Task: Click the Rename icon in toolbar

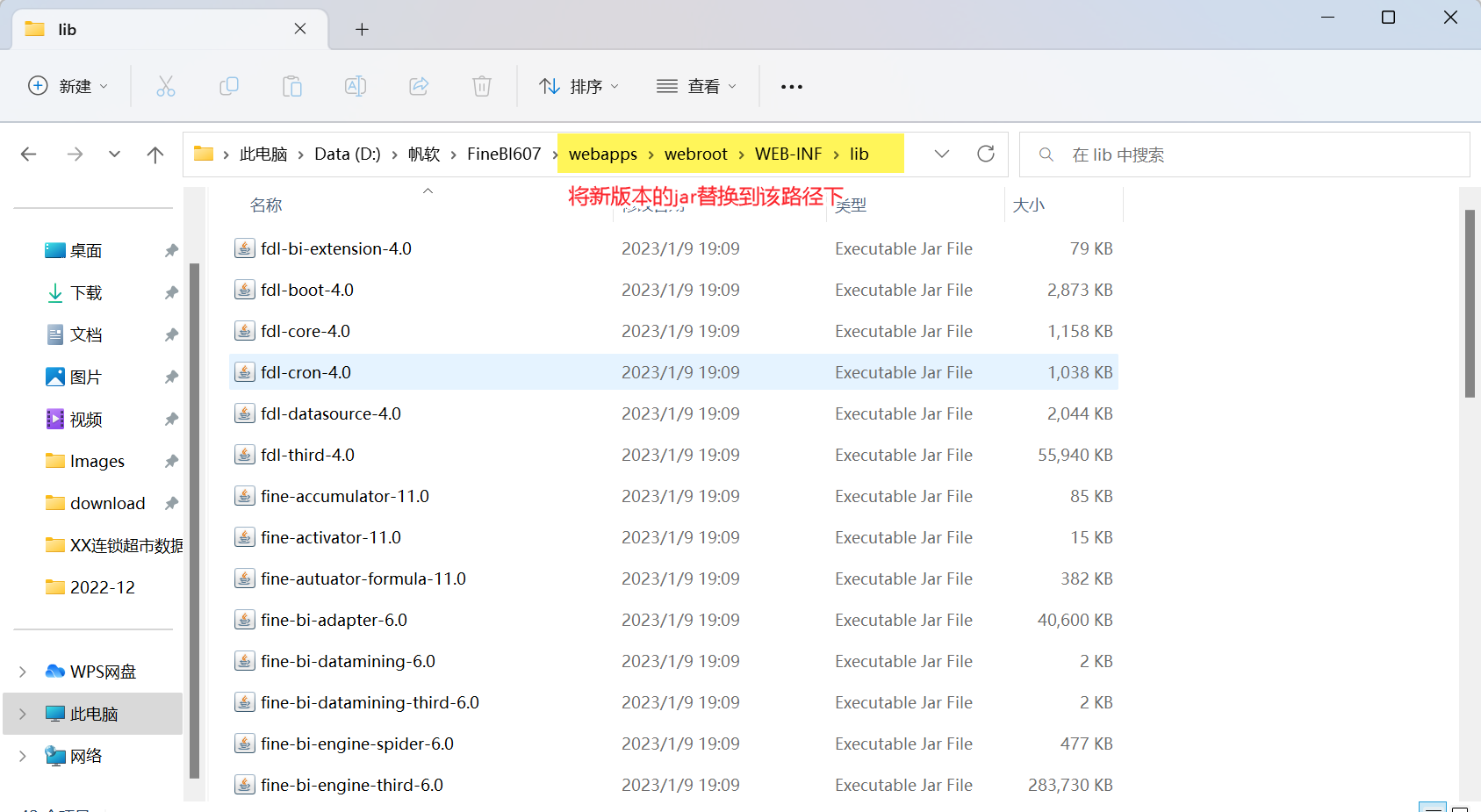Action: click(356, 86)
